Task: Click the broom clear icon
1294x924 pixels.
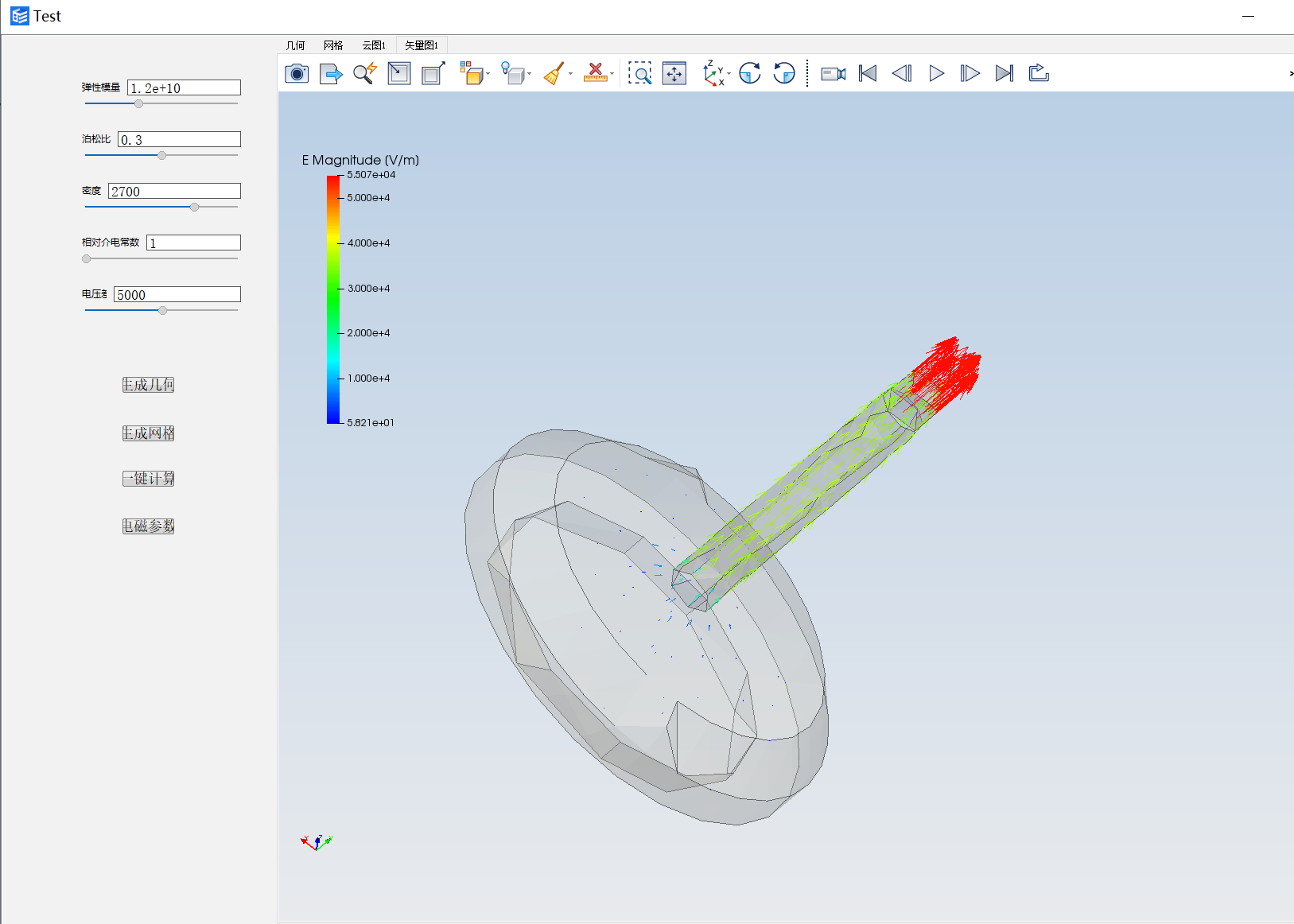Action: click(554, 74)
